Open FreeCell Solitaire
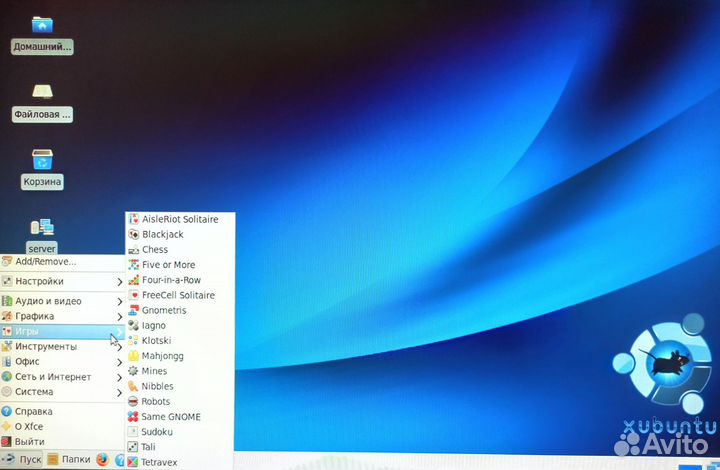 (x=180, y=295)
